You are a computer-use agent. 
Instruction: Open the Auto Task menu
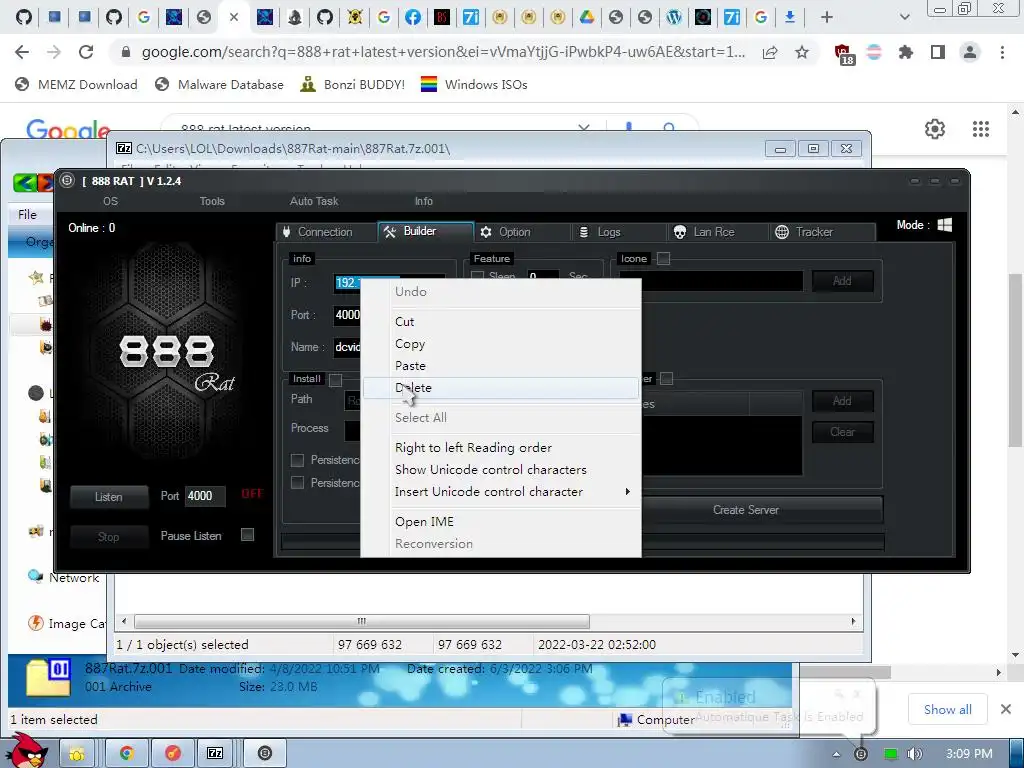314,201
